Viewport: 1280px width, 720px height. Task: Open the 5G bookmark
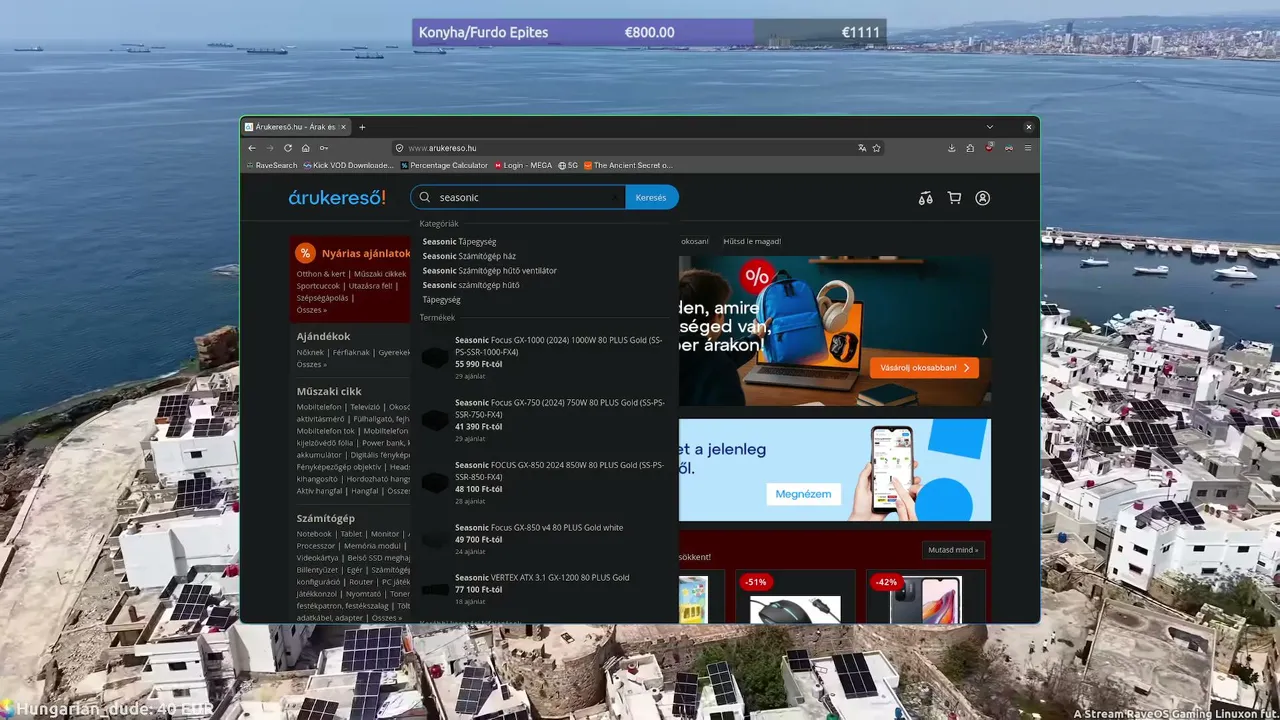click(568, 165)
